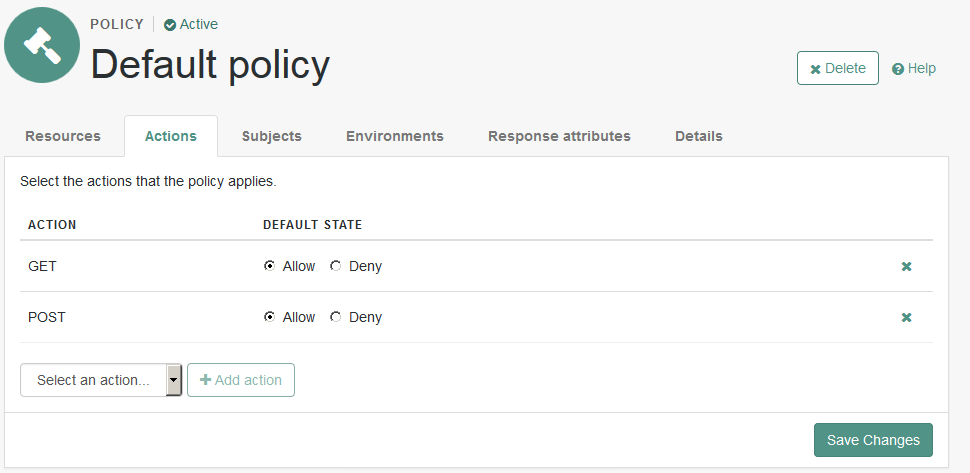Image resolution: width=970 pixels, height=473 pixels.
Task: Set GET action to Deny
Action: point(336,266)
